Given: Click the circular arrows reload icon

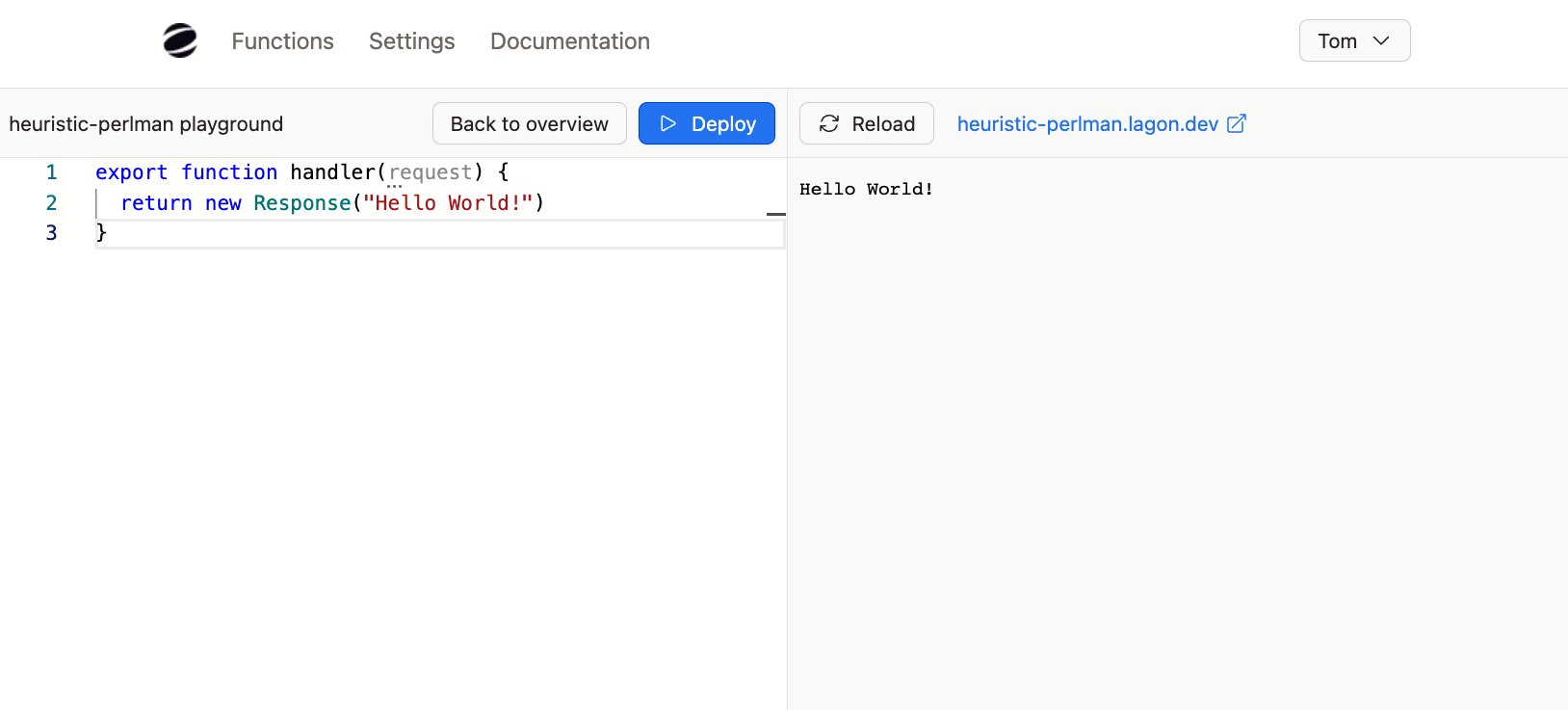Looking at the screenshot, I should point(829,123).
